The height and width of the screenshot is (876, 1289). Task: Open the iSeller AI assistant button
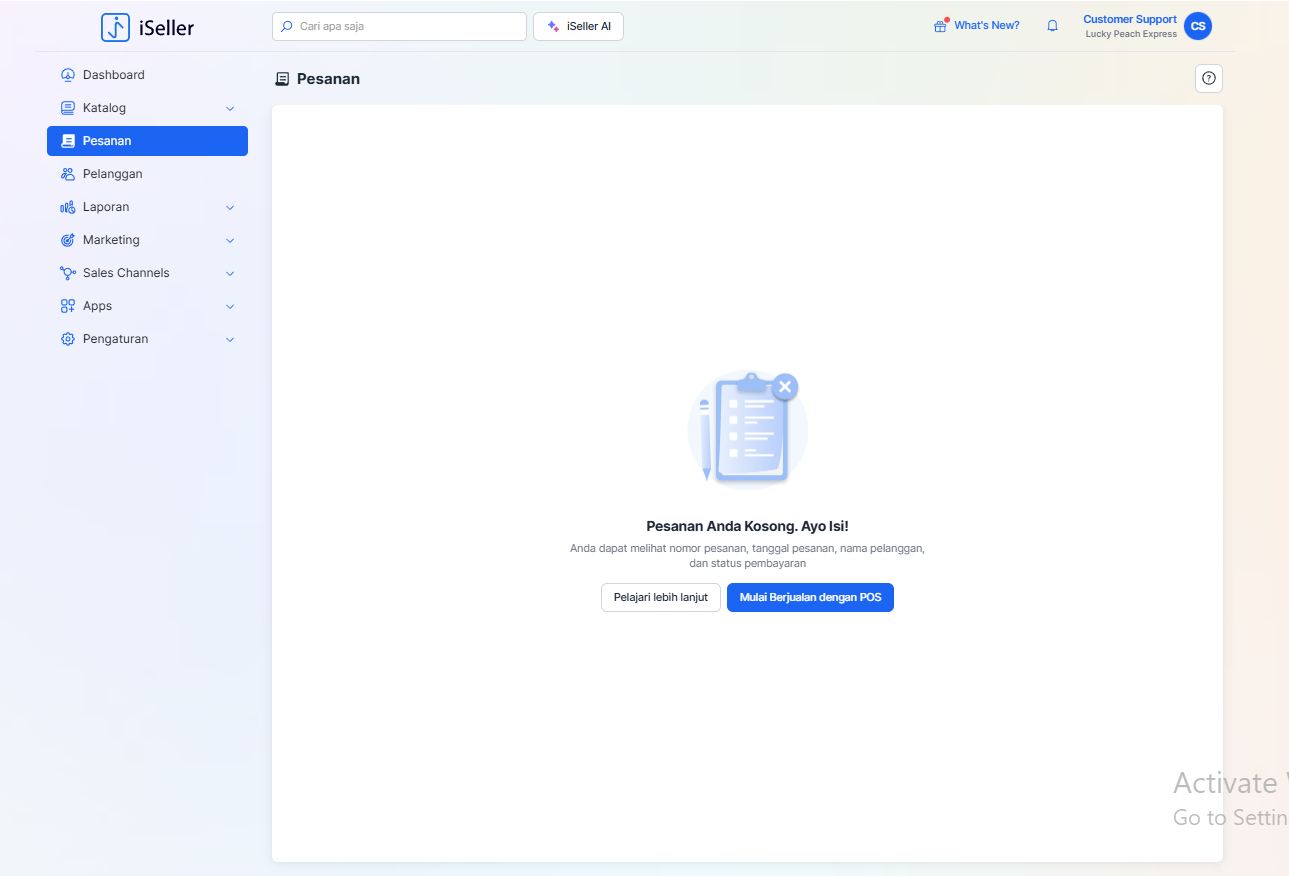coord(578,26)
